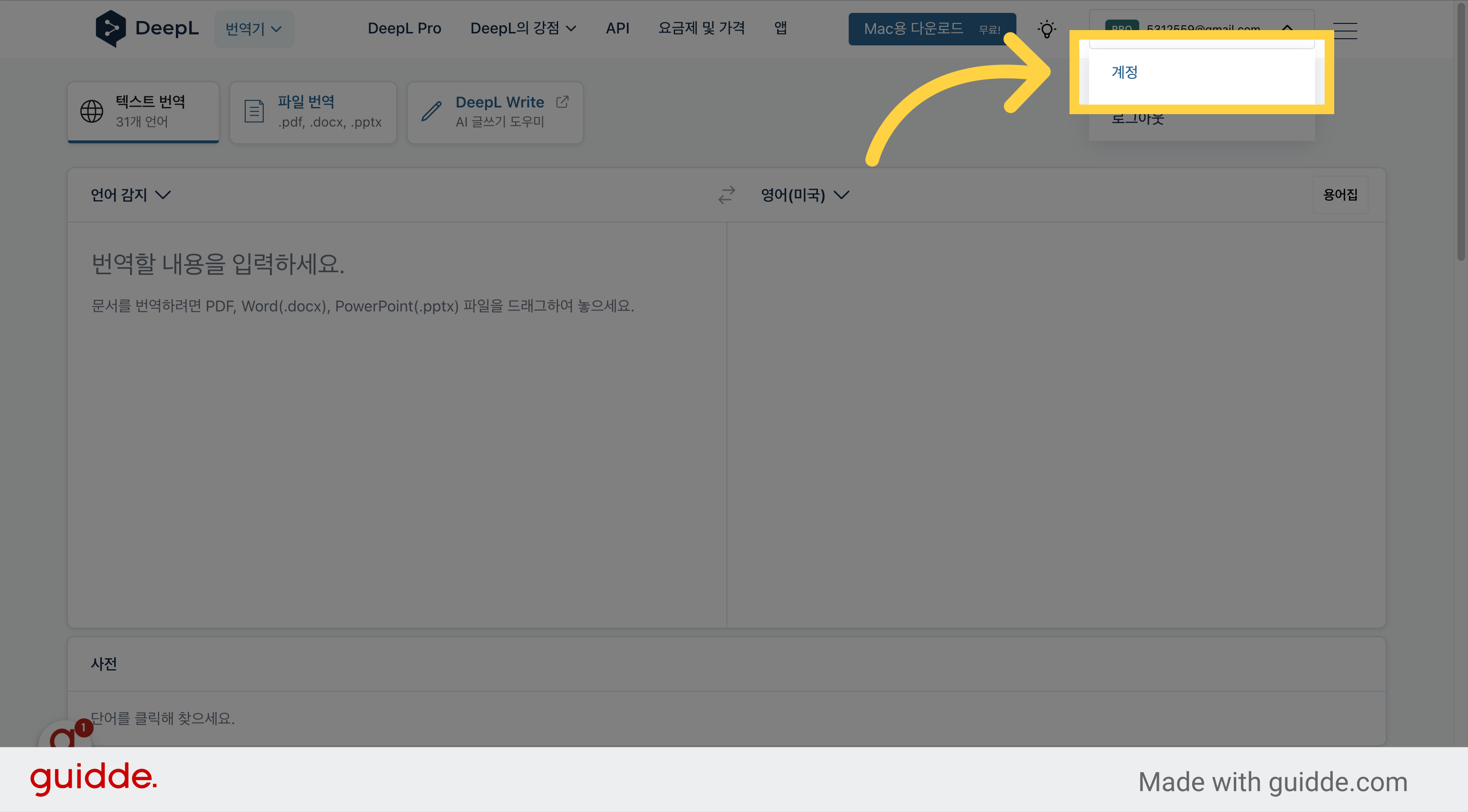Screen dimensions: 1468x812
Task: Expand the 번역기 product dropdown
Action: 254,29
